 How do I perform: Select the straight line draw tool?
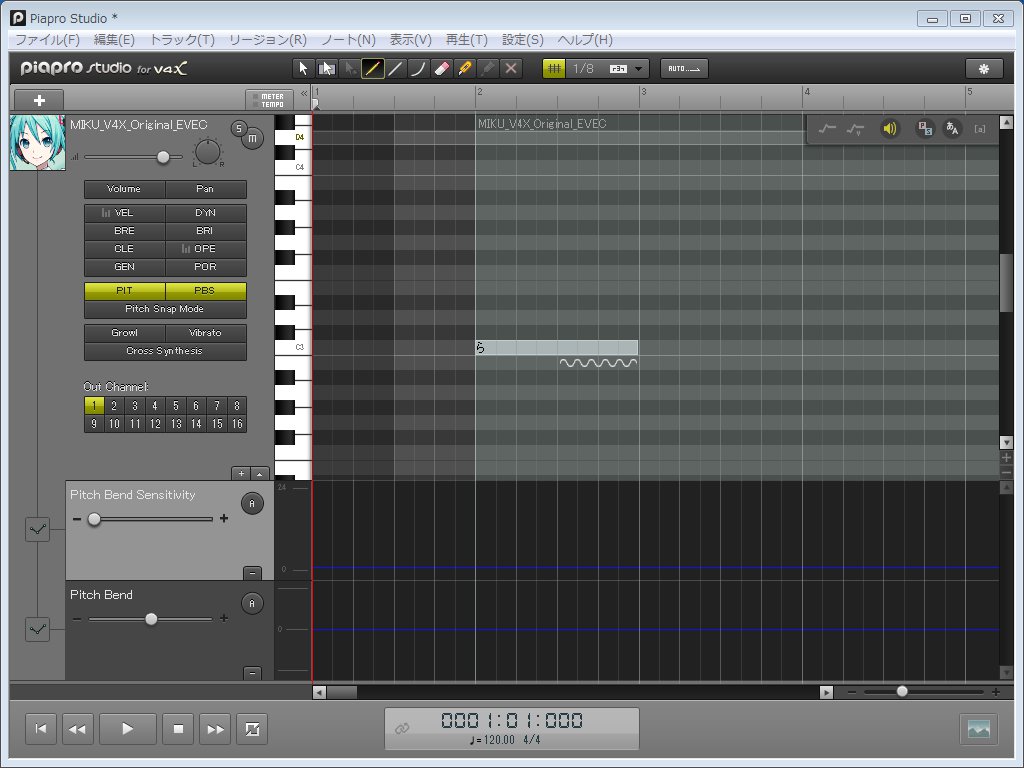coord(395,69)
